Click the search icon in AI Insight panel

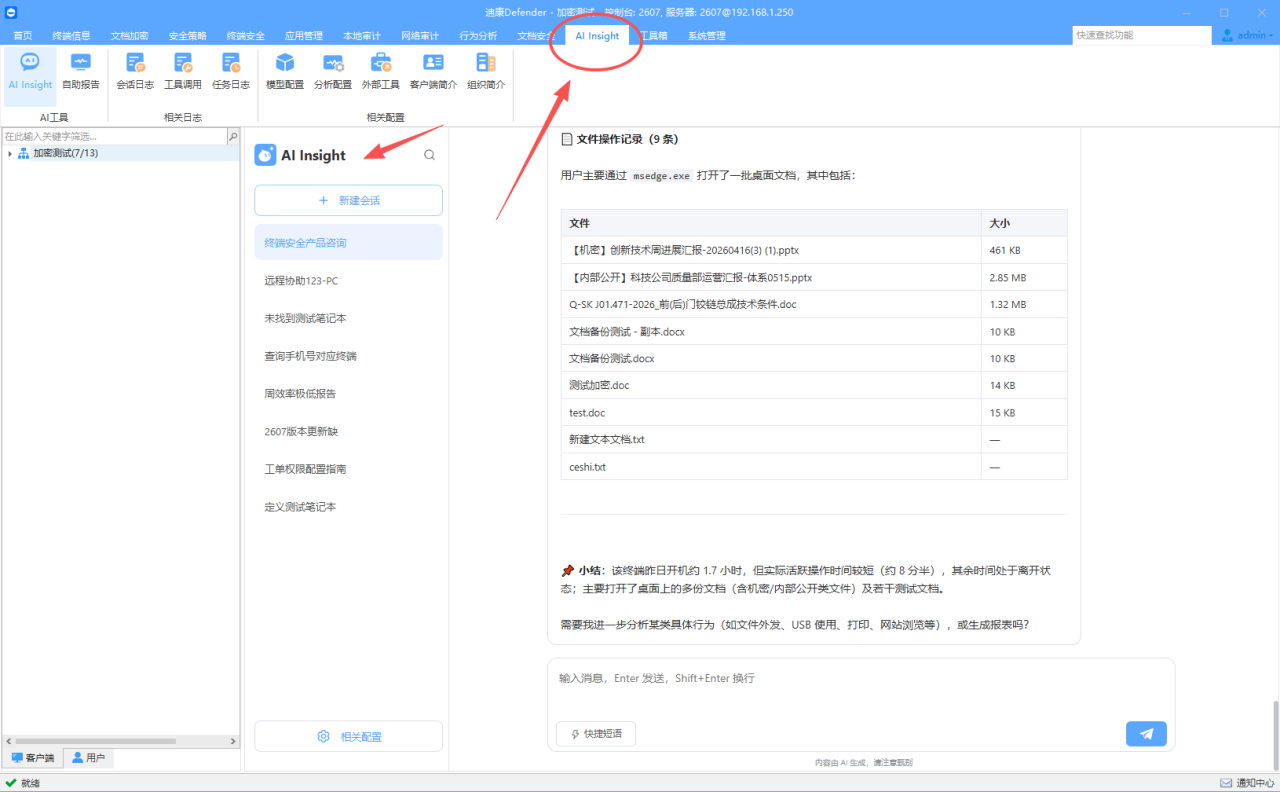click(x=430, y=155)
